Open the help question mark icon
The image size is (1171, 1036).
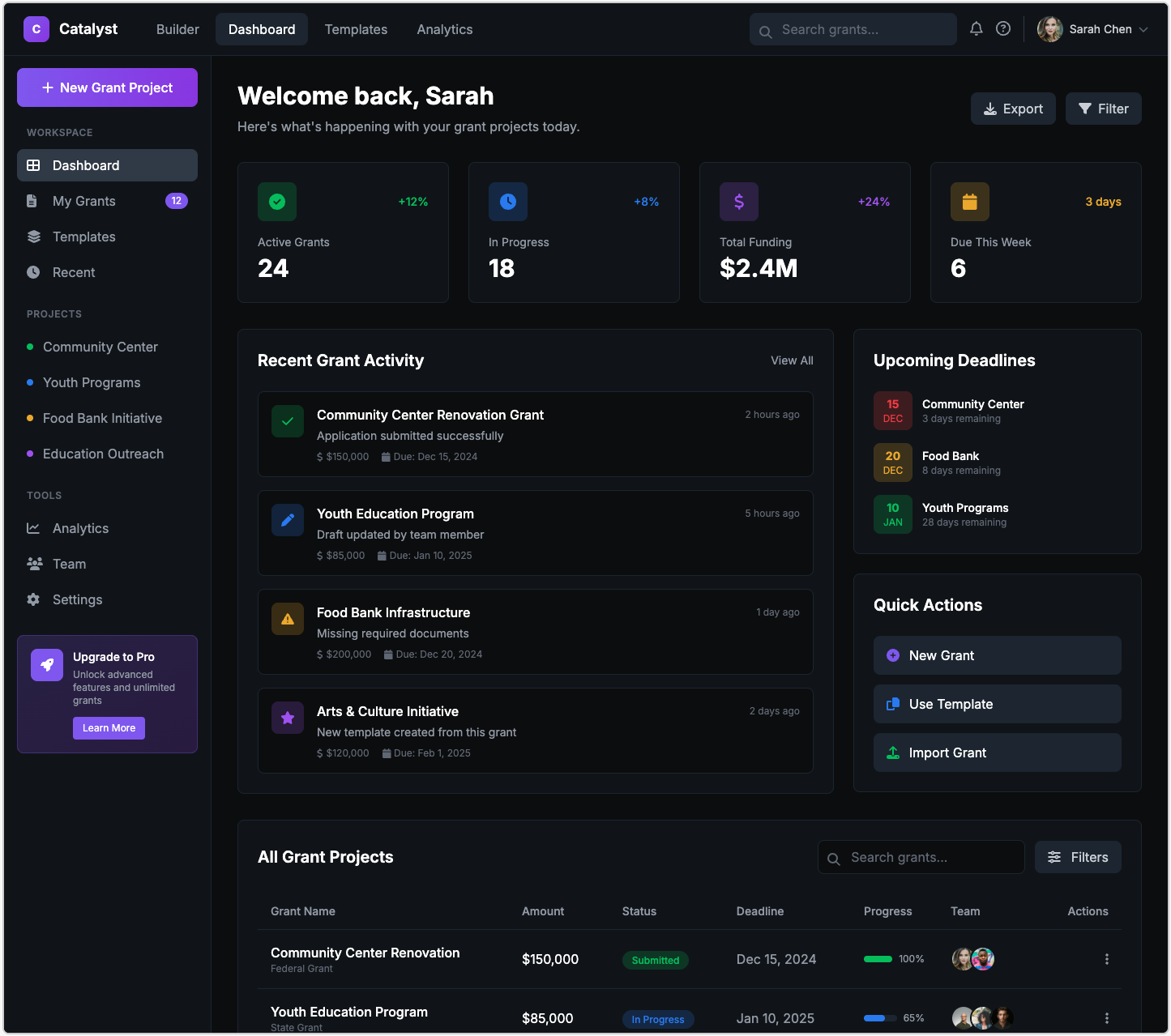1003,29
